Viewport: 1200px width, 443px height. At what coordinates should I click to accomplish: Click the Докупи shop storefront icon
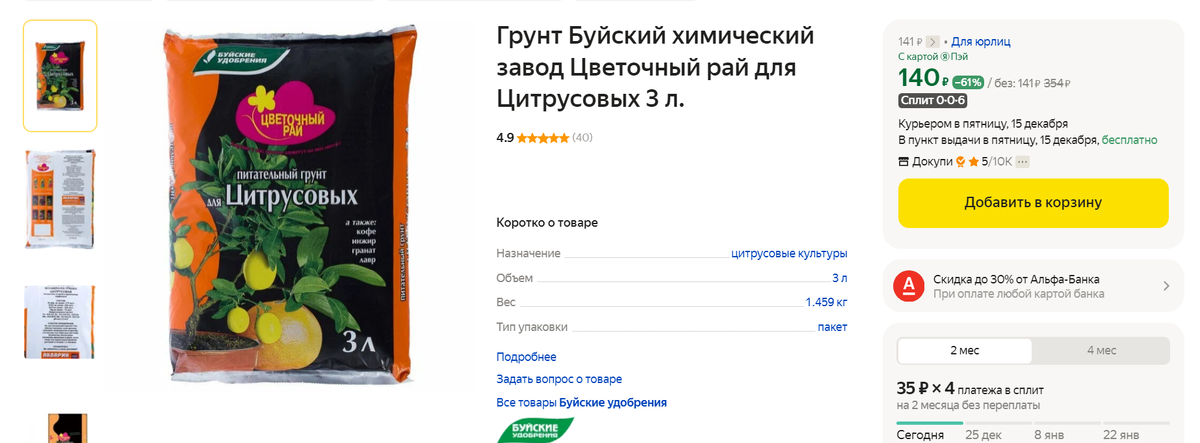pos(904,161)
